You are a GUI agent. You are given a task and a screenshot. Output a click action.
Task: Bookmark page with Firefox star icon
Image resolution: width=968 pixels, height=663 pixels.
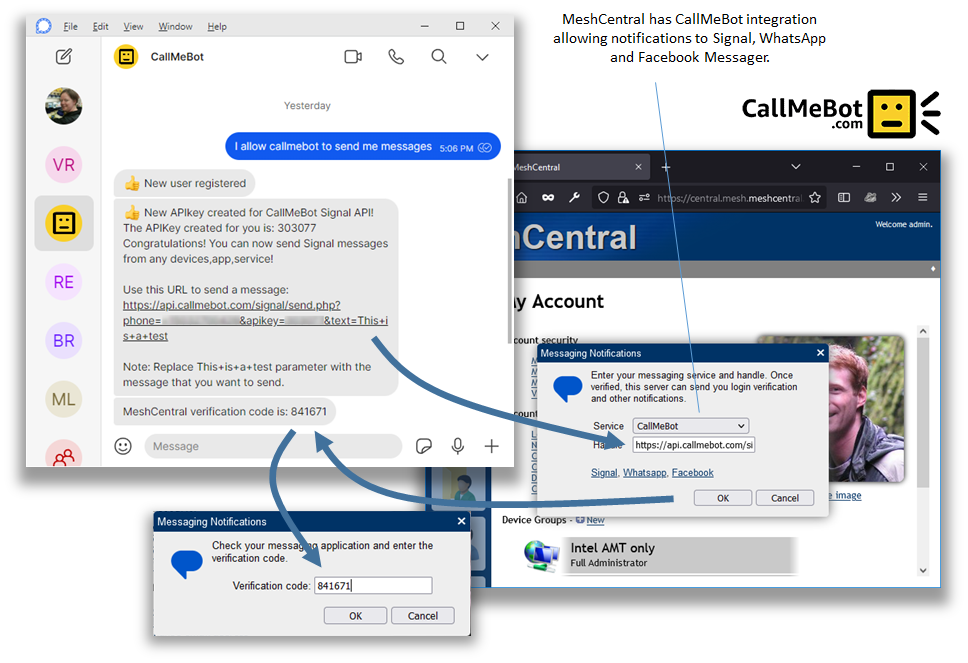815,198
